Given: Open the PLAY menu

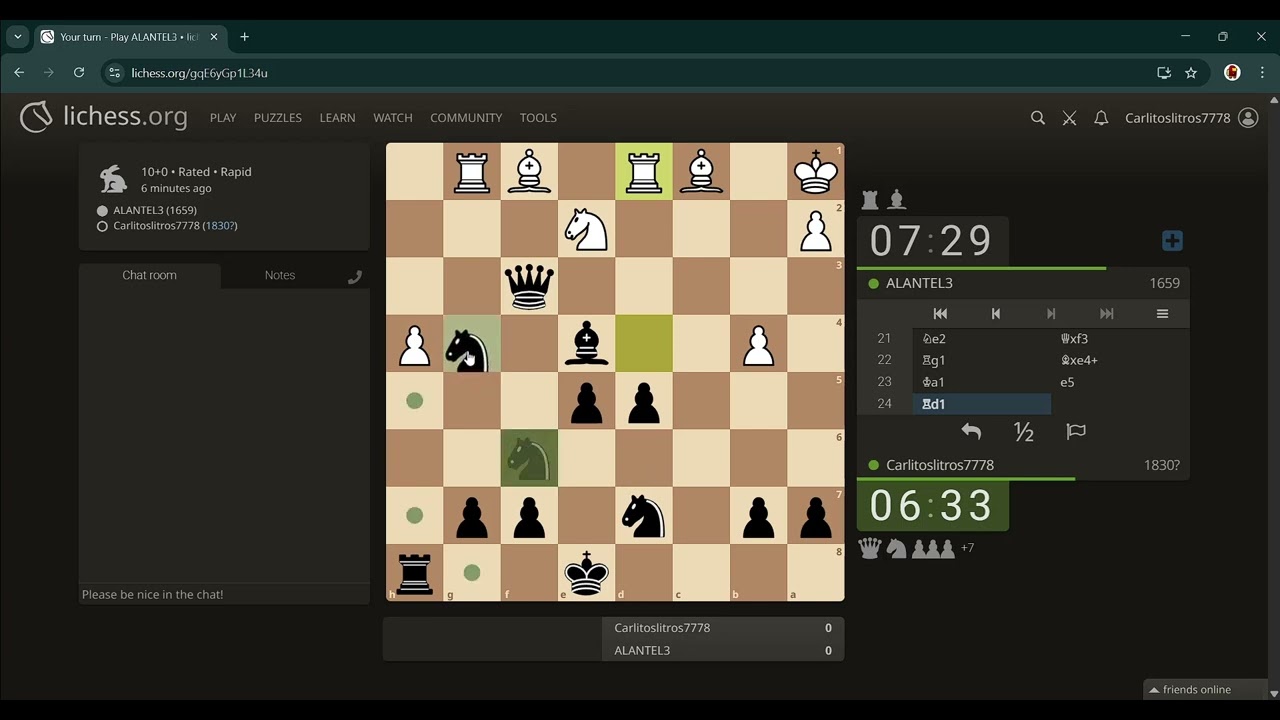Looking at the screenshot, I should tap(223, 118).
